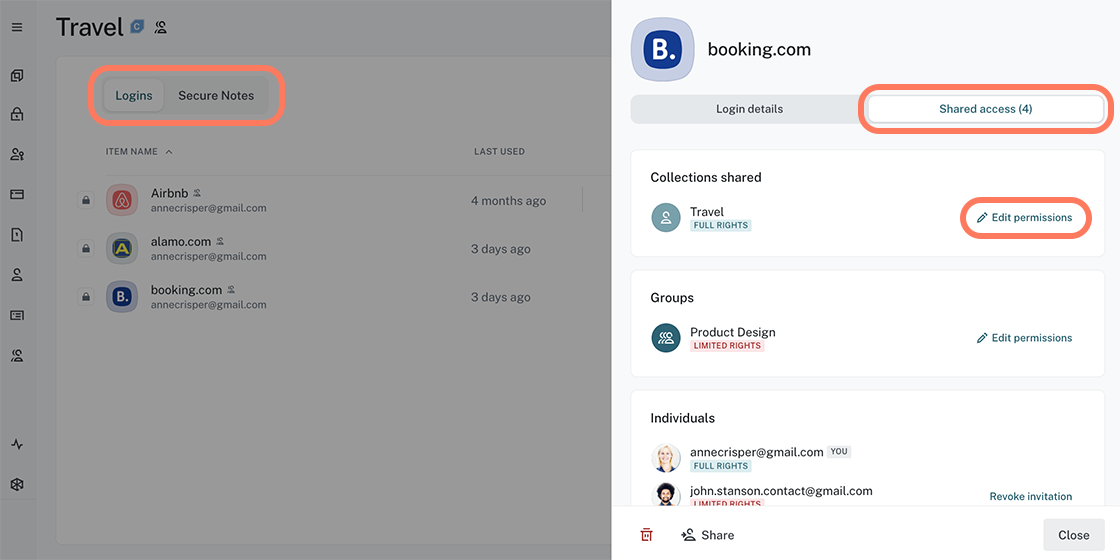Open the activity pulse icon in the sidebar

tap(17, 444)
